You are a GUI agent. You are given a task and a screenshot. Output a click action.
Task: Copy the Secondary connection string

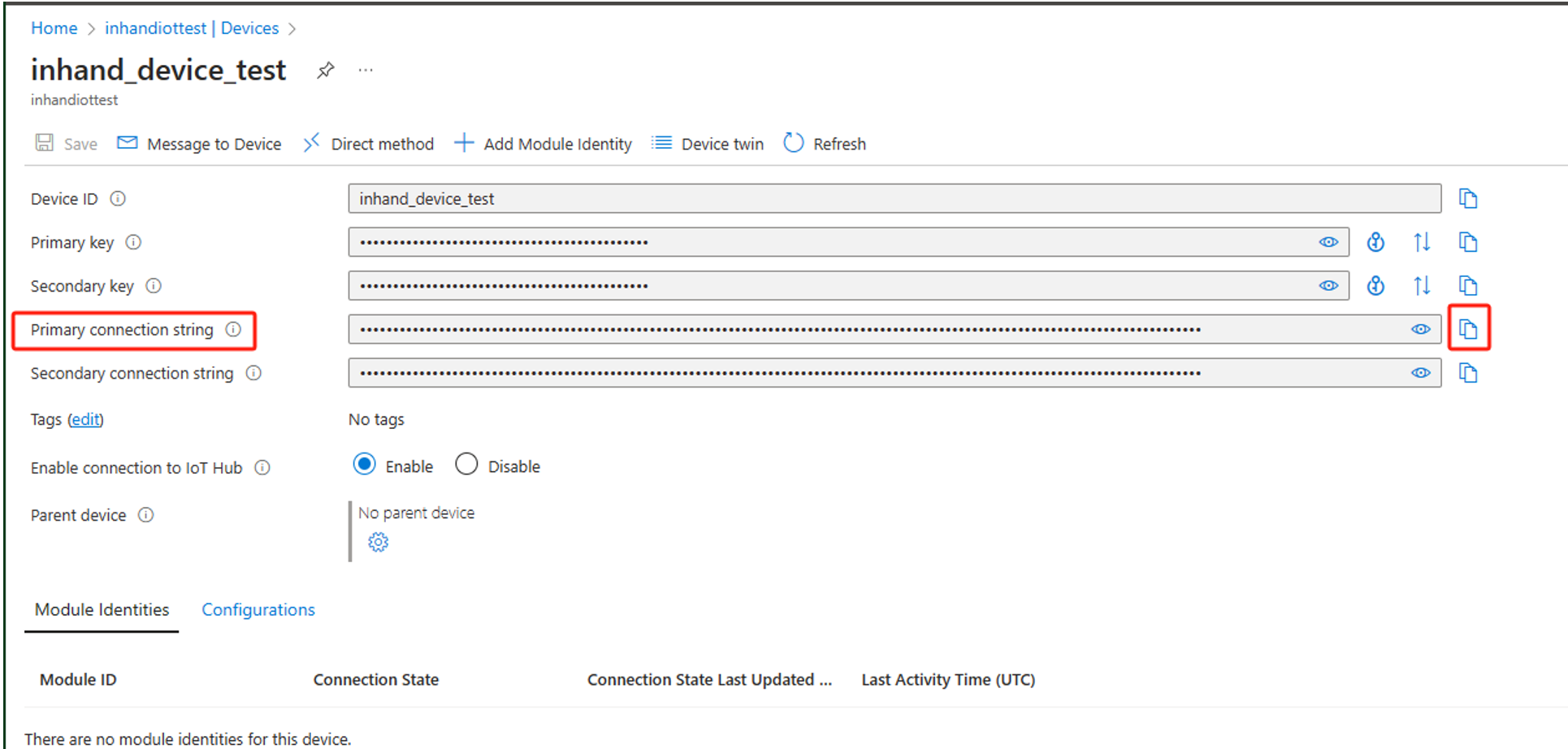tap(1468, 373)
